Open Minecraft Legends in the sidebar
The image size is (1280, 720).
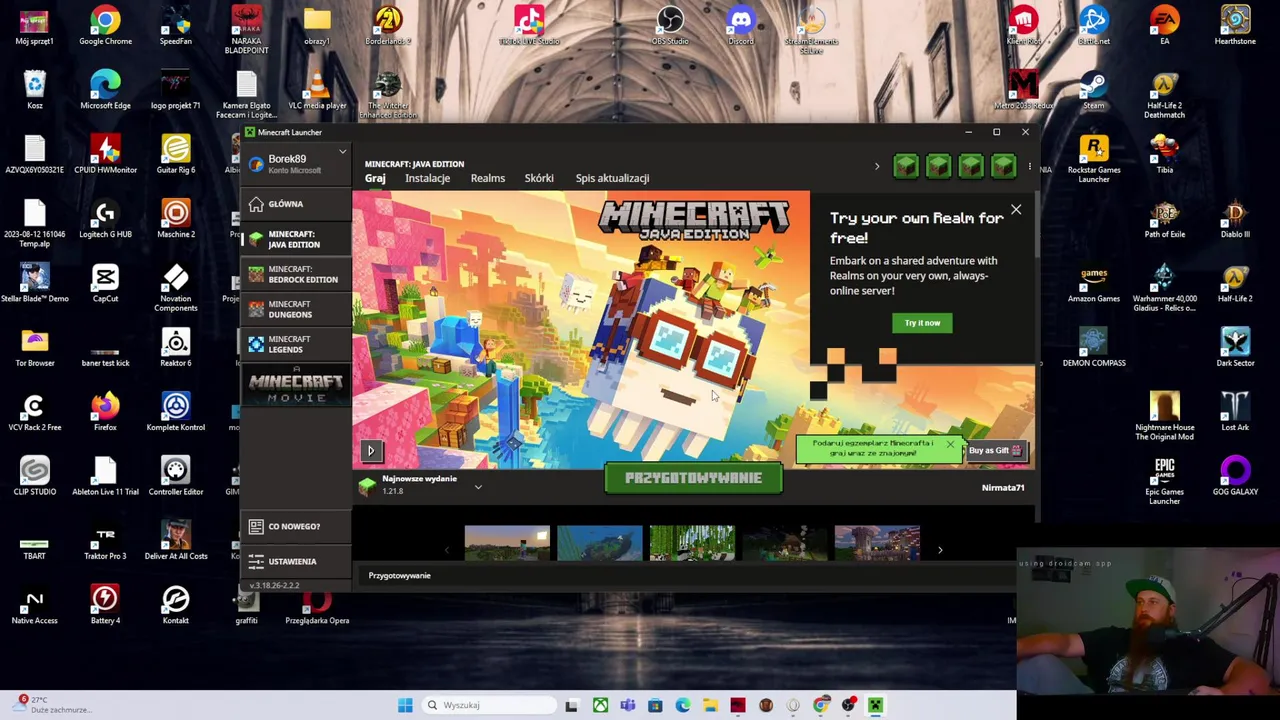click(294, 344)
